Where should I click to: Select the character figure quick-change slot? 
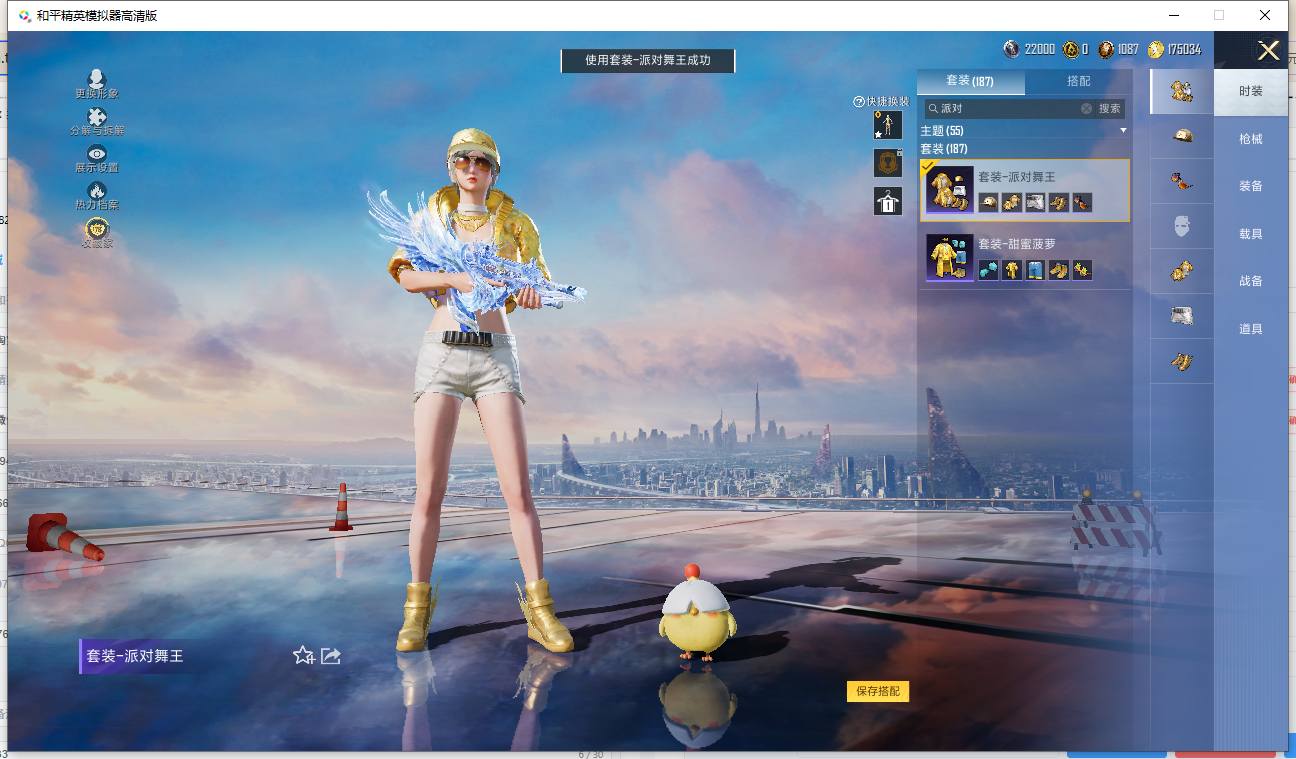888,125
